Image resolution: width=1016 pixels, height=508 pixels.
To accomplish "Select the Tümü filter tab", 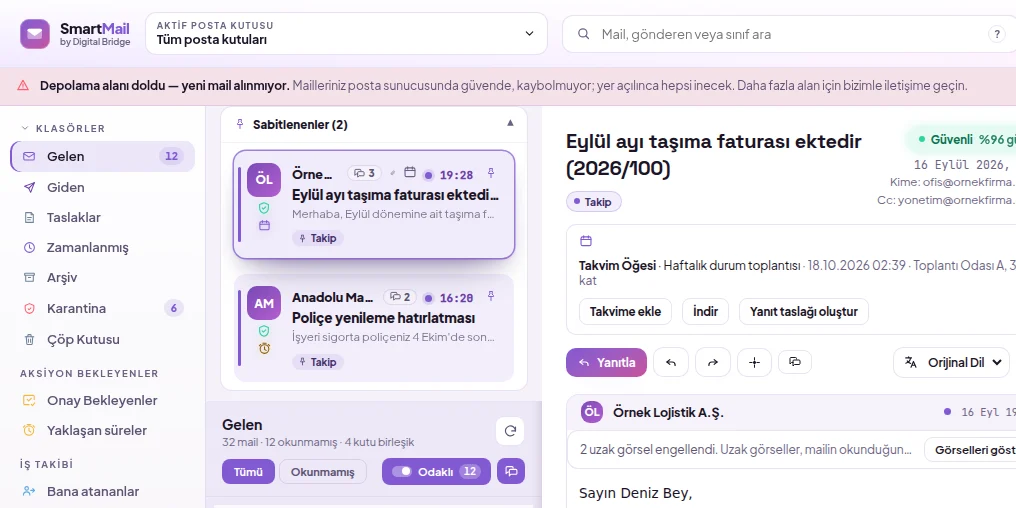I will 248,472.
